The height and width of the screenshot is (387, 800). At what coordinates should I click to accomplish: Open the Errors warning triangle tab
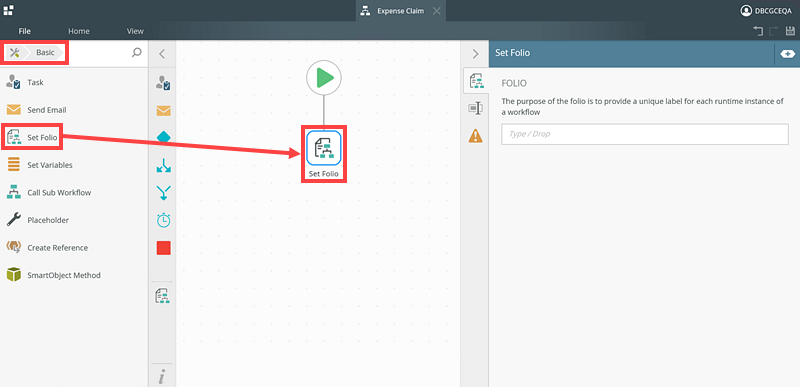[476, 136]
